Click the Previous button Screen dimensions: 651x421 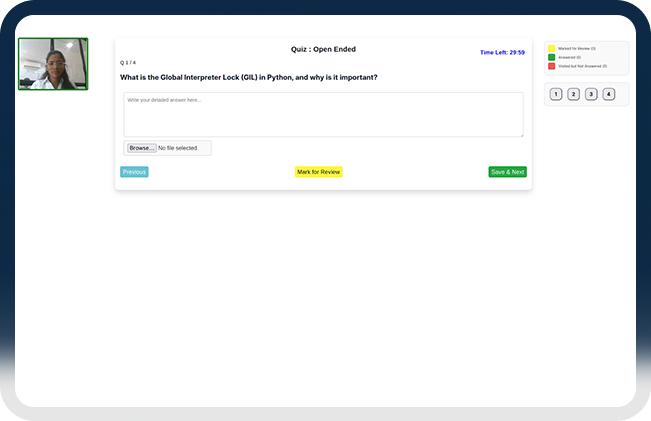point(134,172)
